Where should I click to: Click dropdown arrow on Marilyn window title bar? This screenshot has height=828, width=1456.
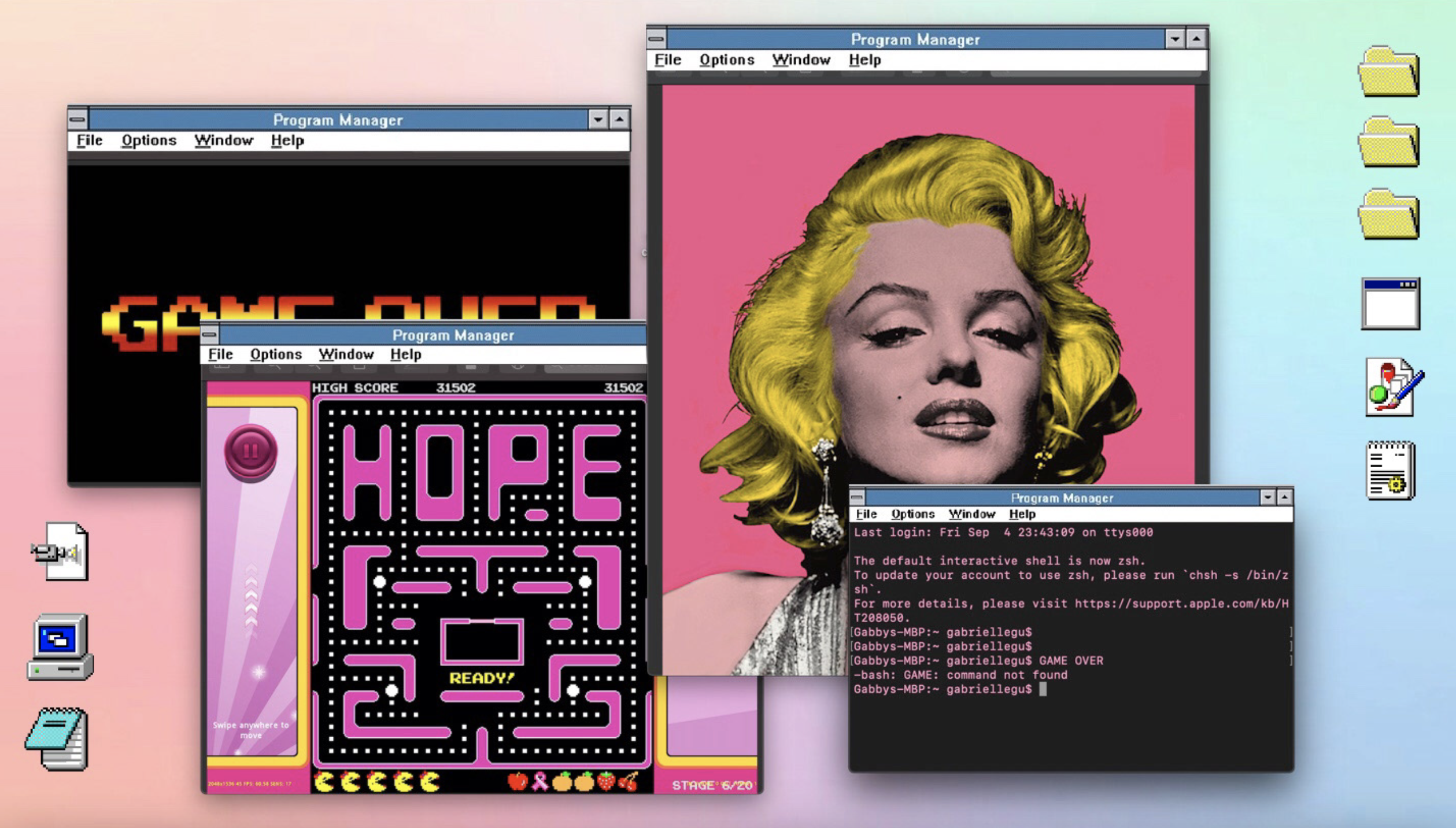[1174, 39]
